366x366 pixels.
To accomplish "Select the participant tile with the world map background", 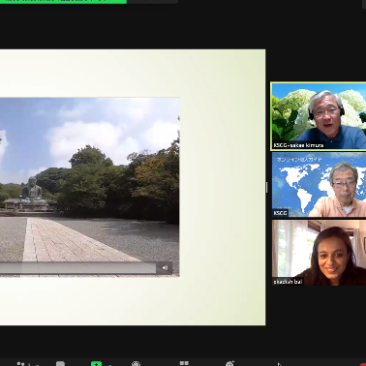I will tap(319, 185).
